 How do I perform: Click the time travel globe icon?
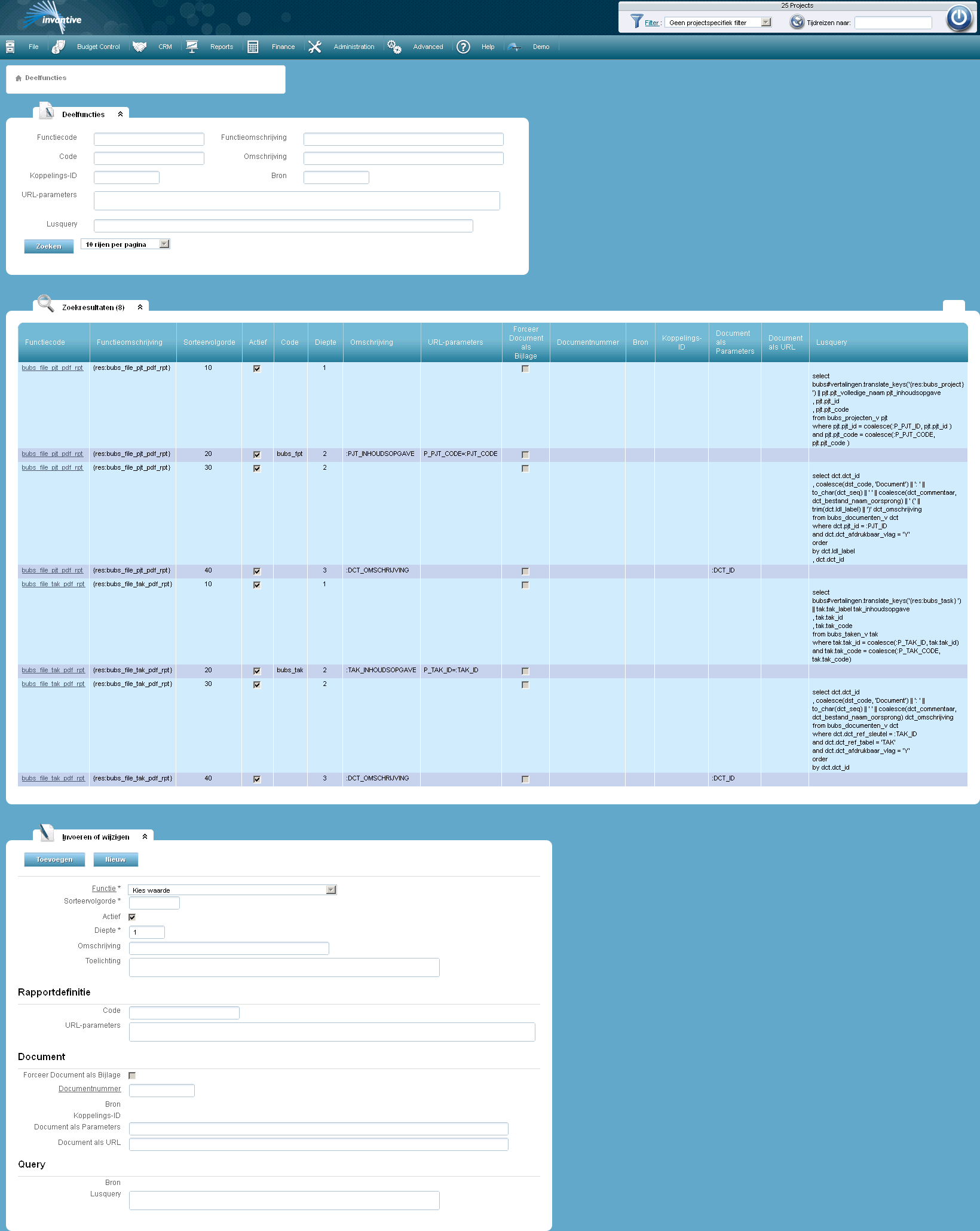(797, 22)
